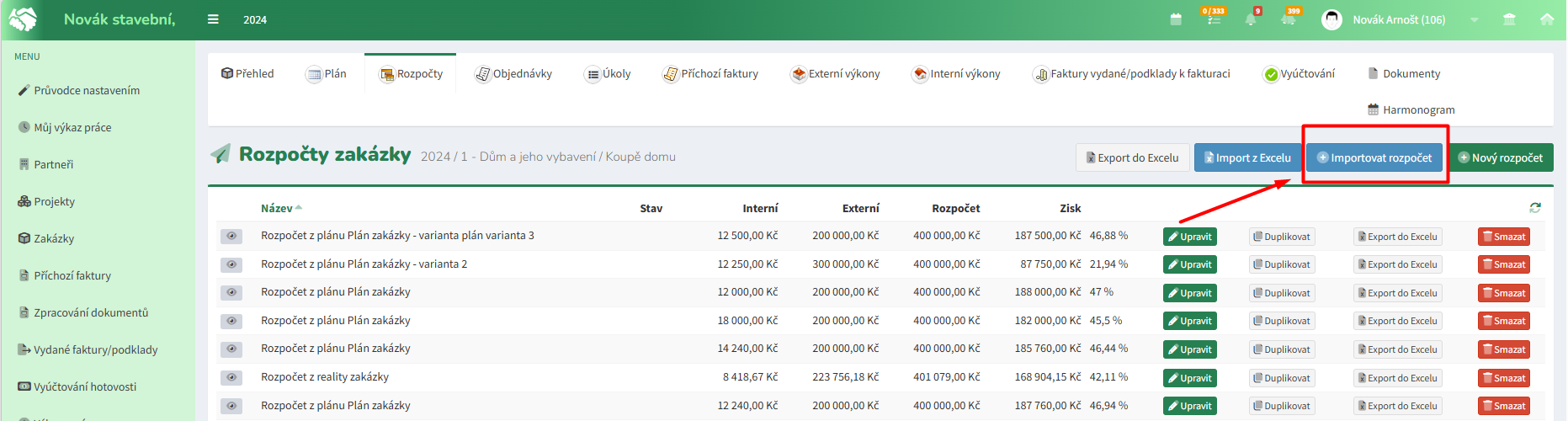Viewport: 1568px width, 421px height.
Task: Toggle eye icon for the 14 240,00 Kč row
Action: point(231,349)
